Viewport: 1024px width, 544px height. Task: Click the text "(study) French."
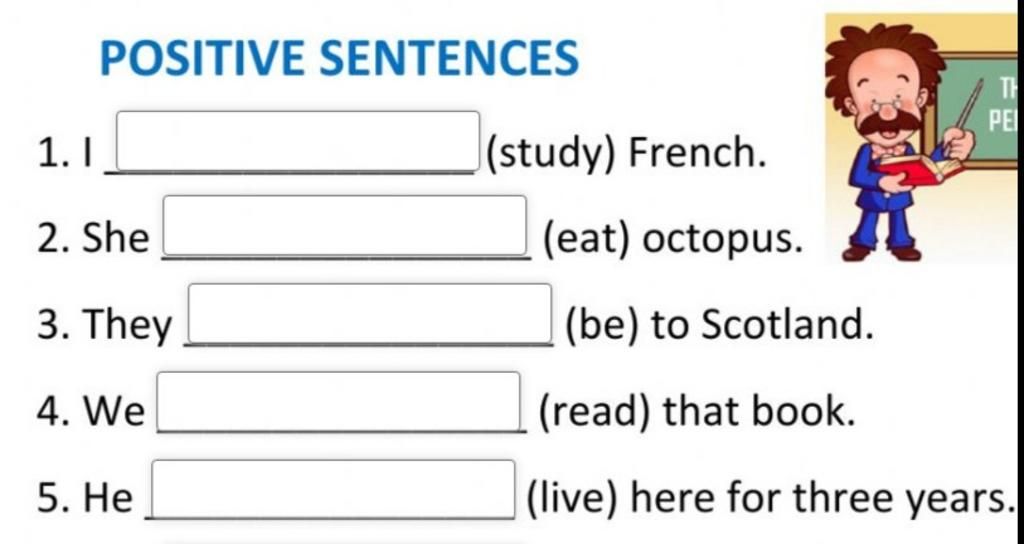626,153
